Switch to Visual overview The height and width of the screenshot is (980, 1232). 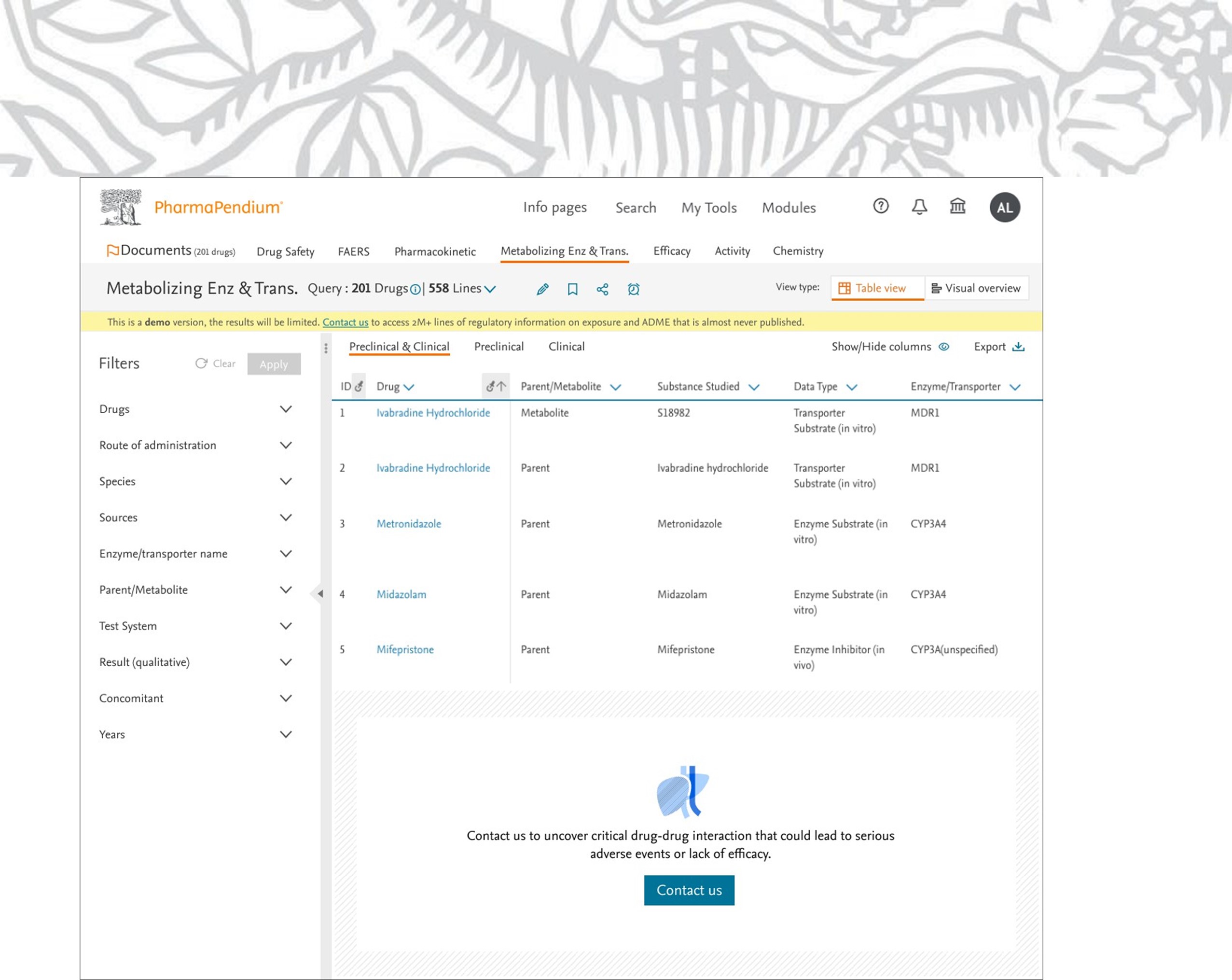(x=976, y=288)
